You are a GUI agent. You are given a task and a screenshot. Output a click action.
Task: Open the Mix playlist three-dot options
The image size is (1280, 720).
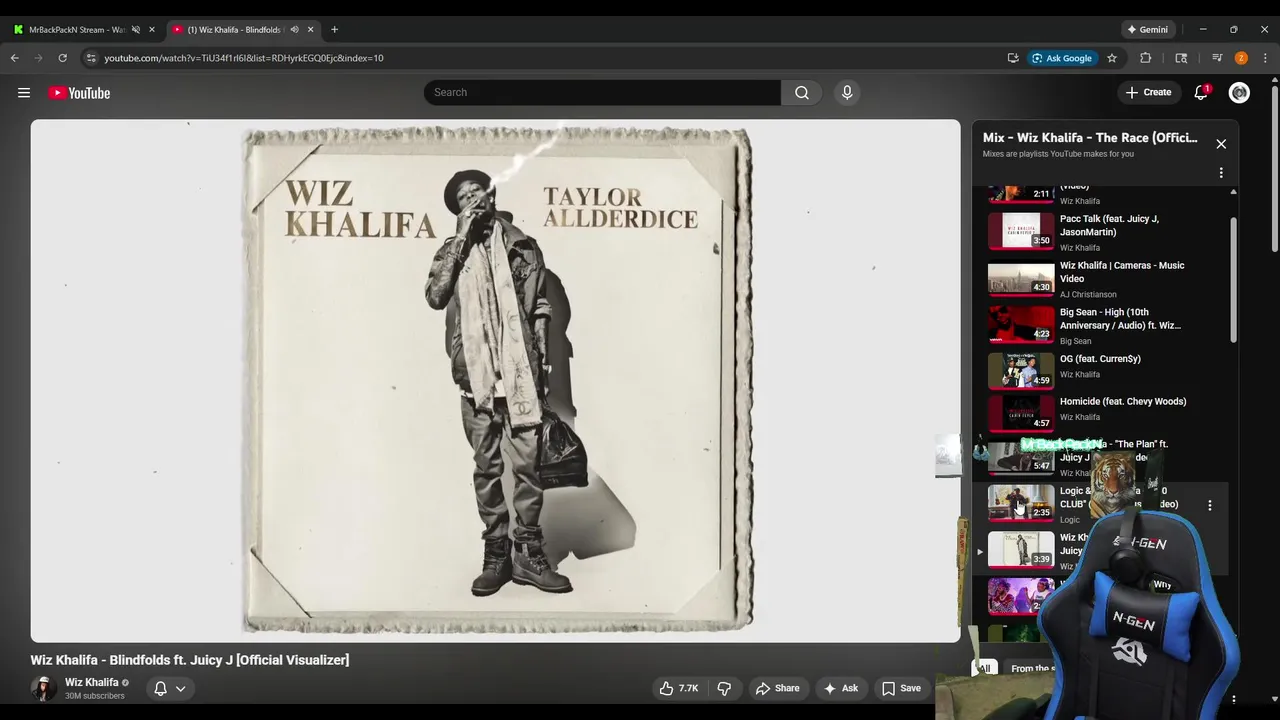click(1221, 173)
